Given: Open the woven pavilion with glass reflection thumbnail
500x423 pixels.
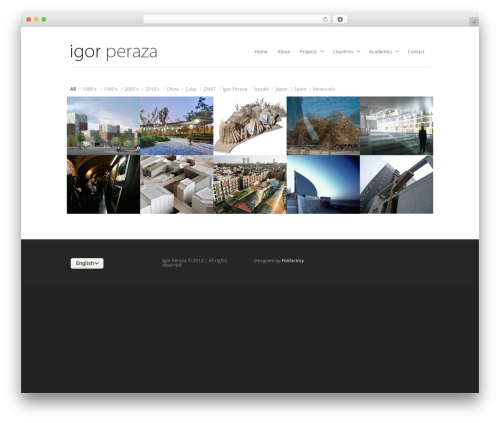Looking at the screenshot, I should pyautogui.click(x=323, y=126).
